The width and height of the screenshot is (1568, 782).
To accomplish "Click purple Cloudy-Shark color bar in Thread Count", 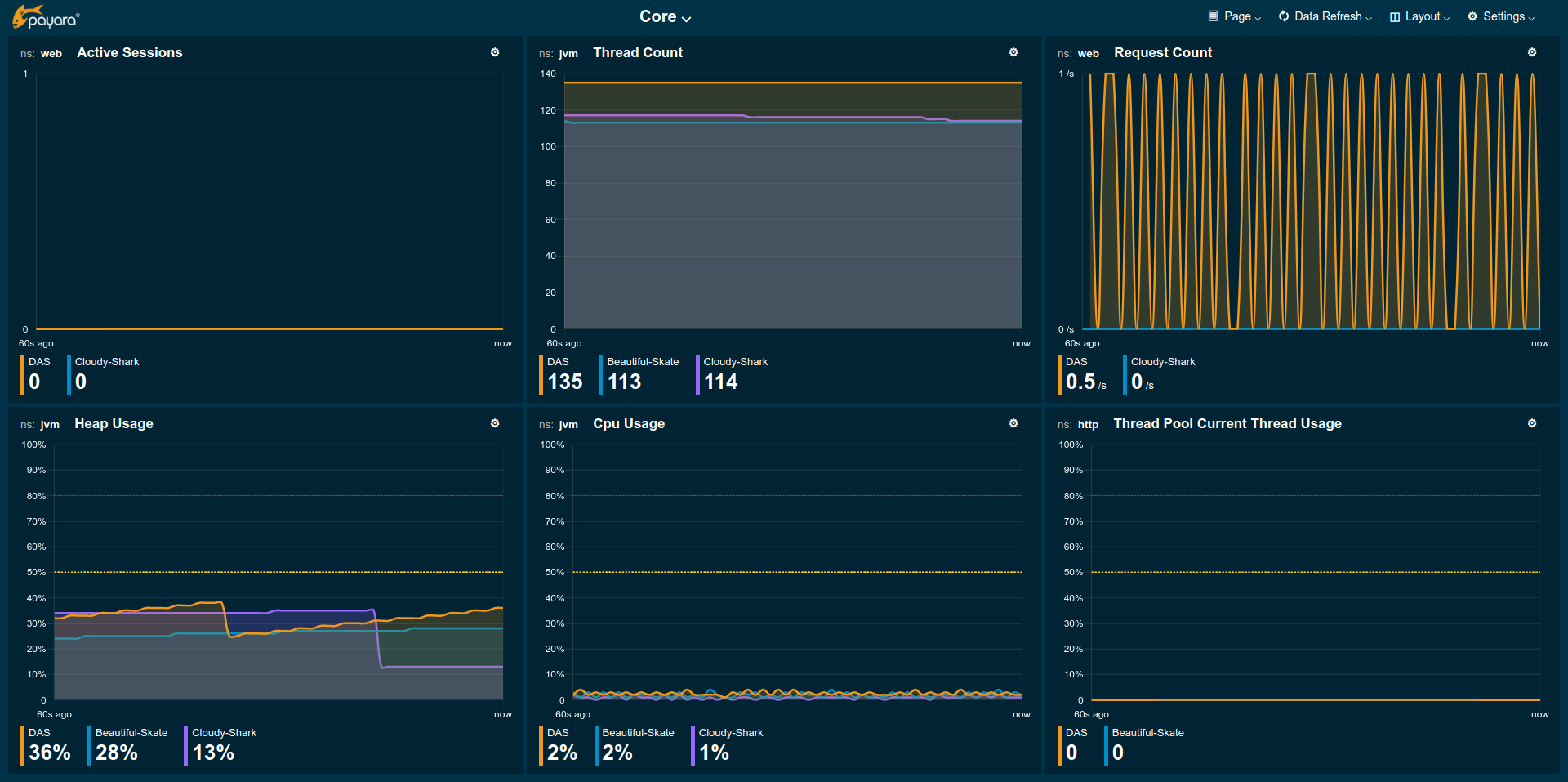I will (697, 374).
